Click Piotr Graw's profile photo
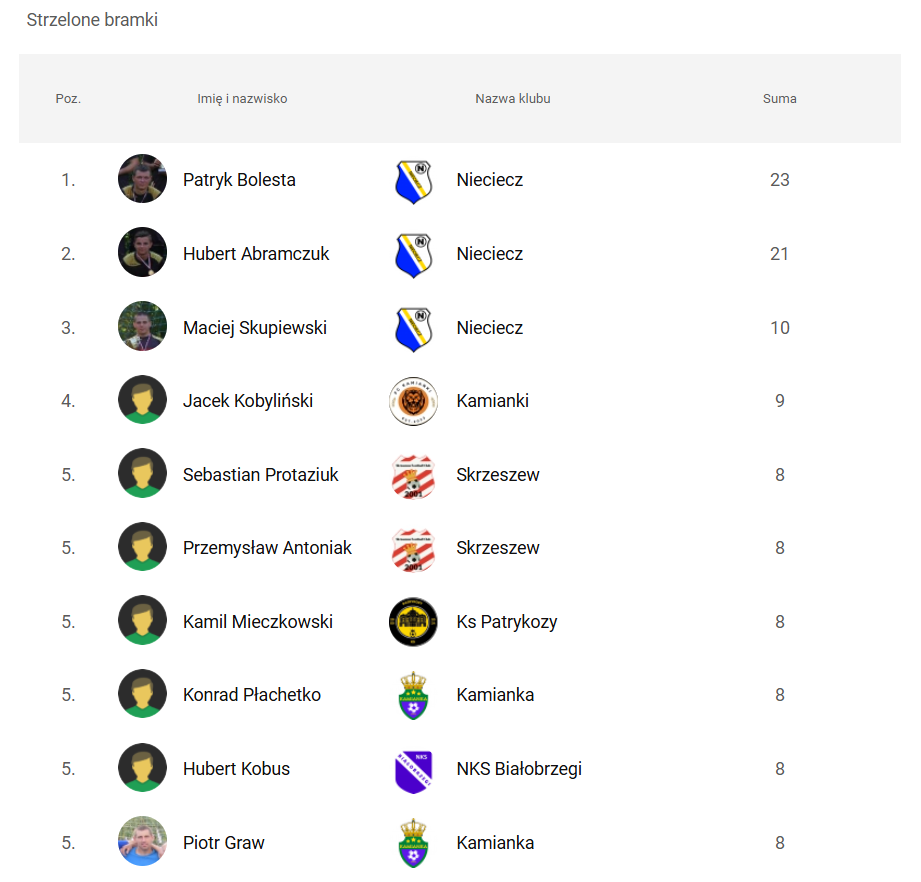Viewport: 921px width, 882px height. [x=142, y=841]
